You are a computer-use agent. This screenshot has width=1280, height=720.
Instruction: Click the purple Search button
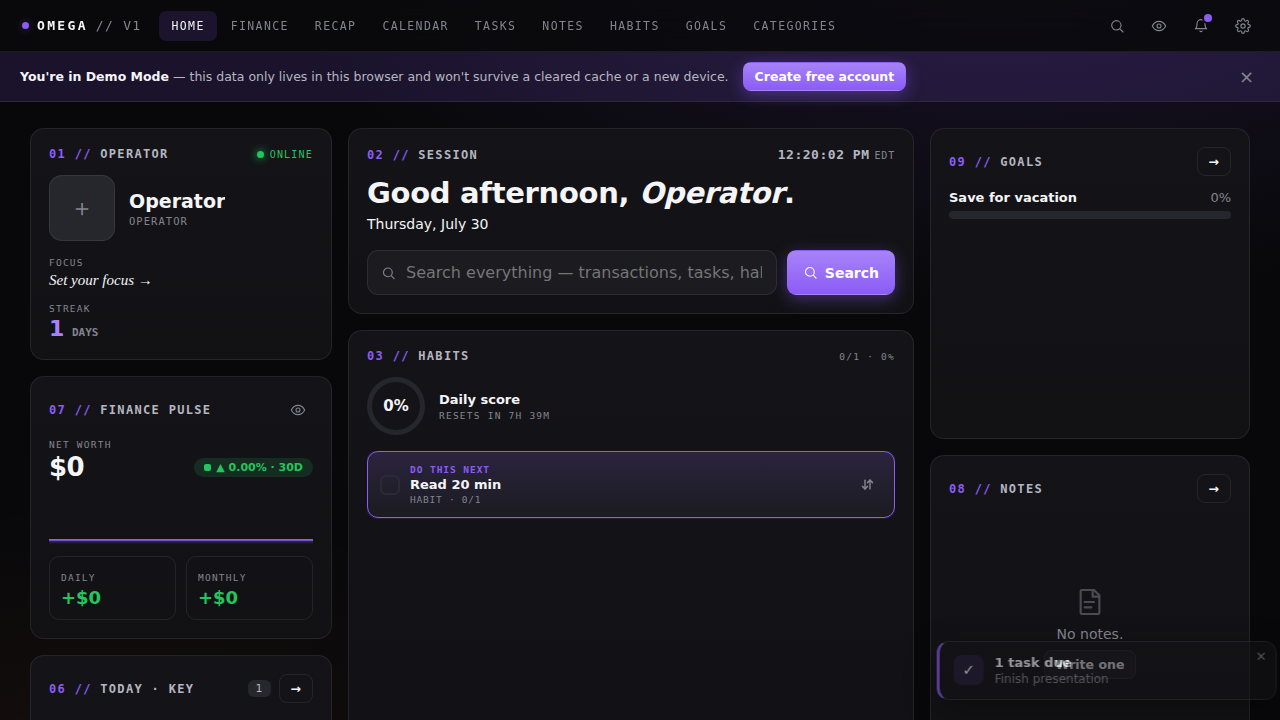point(841,273)
